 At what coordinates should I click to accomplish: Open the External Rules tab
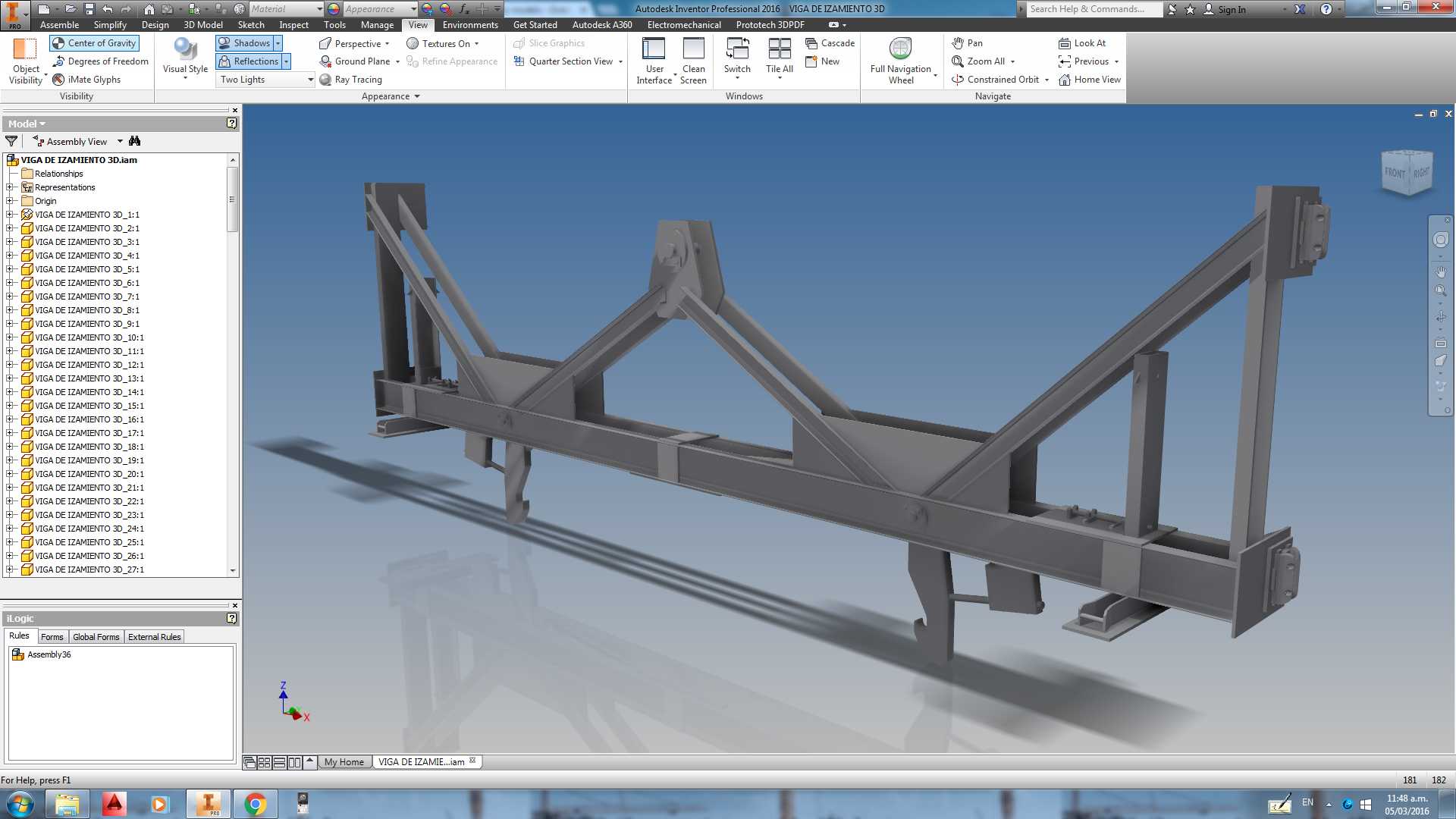155,637
